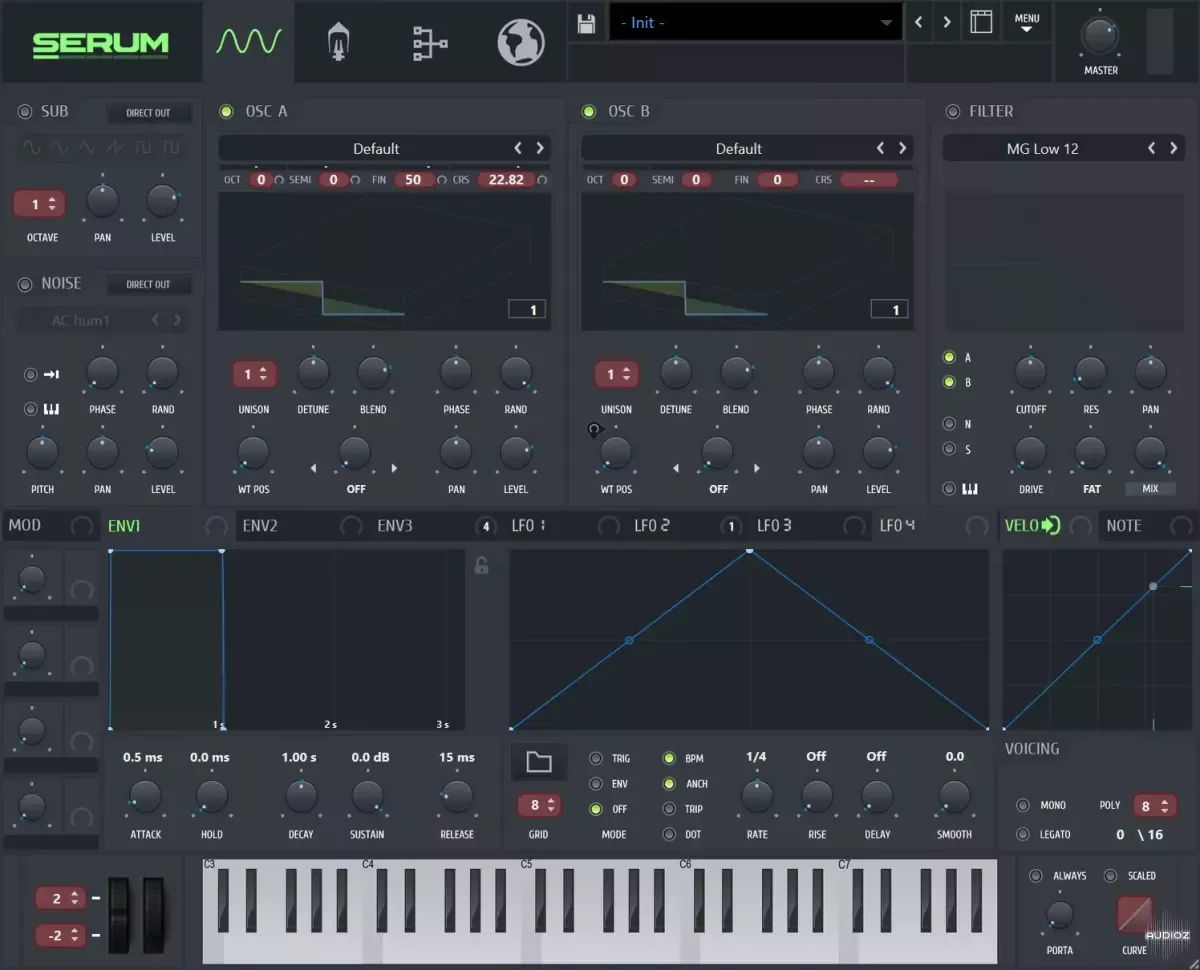
Task: Click NOISE DIRECT OUT button
Action: (x=148, y=284)
